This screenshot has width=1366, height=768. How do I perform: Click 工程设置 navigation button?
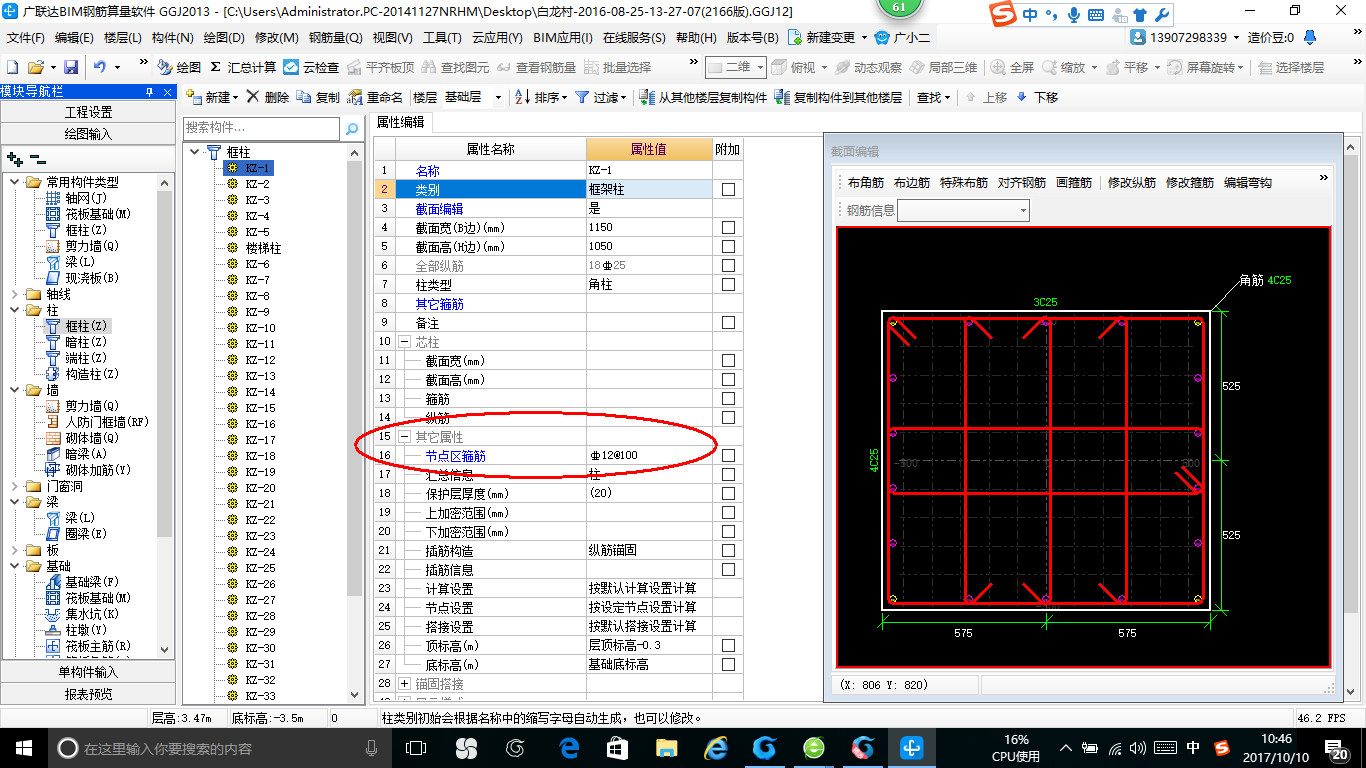(x=89, y=112)
